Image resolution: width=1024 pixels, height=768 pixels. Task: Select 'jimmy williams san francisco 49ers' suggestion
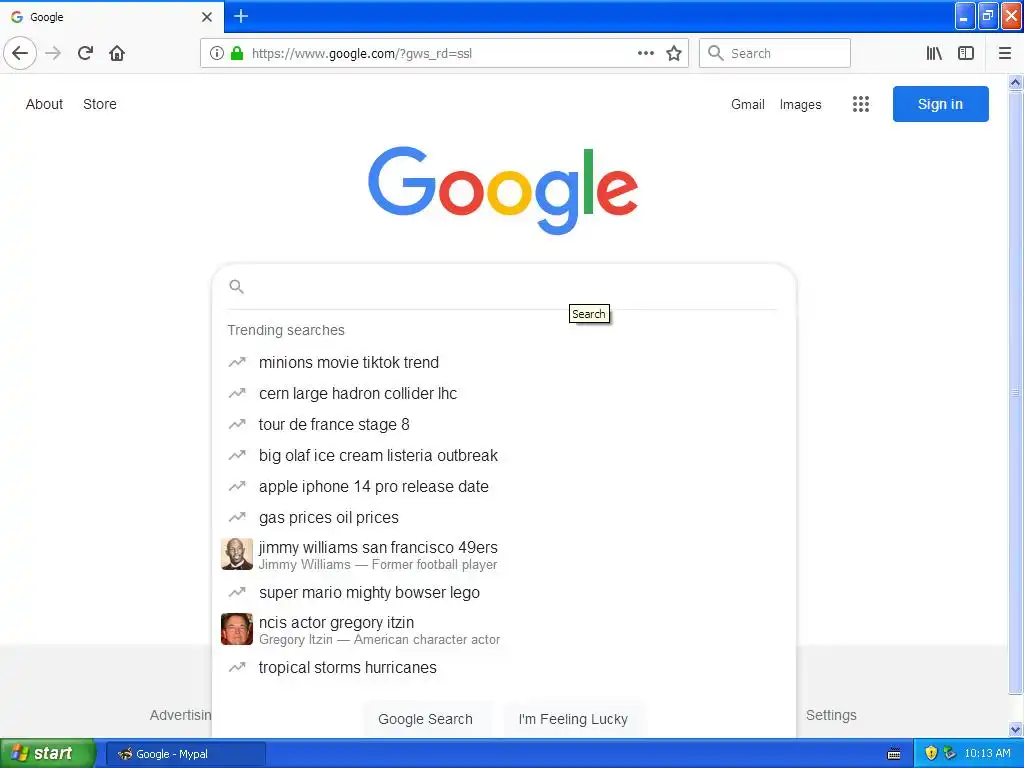503,554
